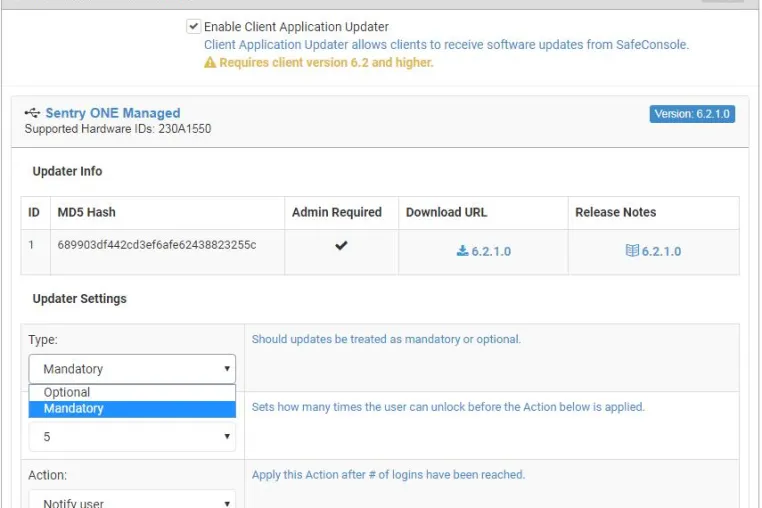Viewport: 762px width, 508px height.
Task: Click the Download URL column header
Action: [x=446, y=212]
